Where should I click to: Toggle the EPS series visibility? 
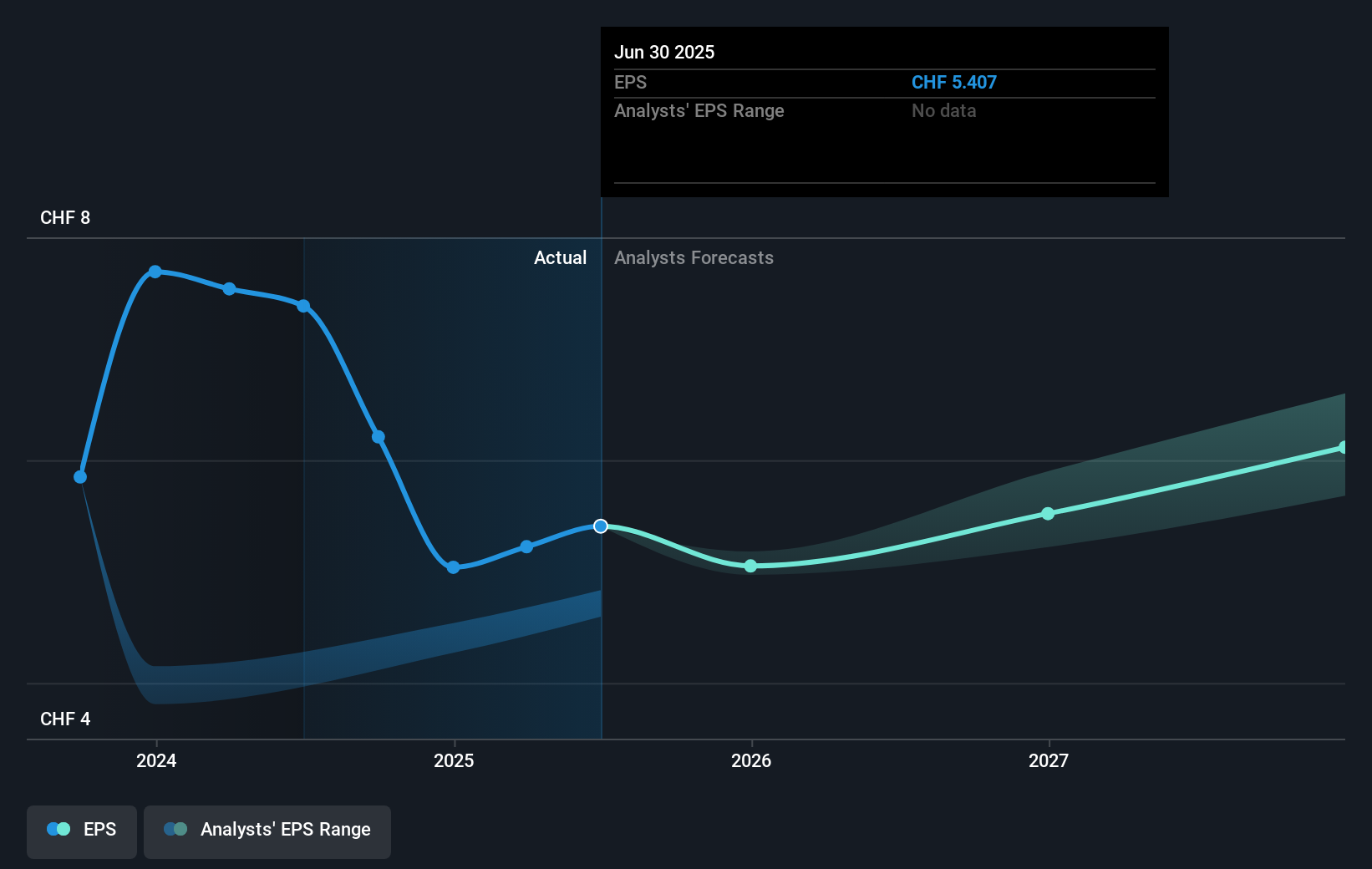click(x=81, y=831)
